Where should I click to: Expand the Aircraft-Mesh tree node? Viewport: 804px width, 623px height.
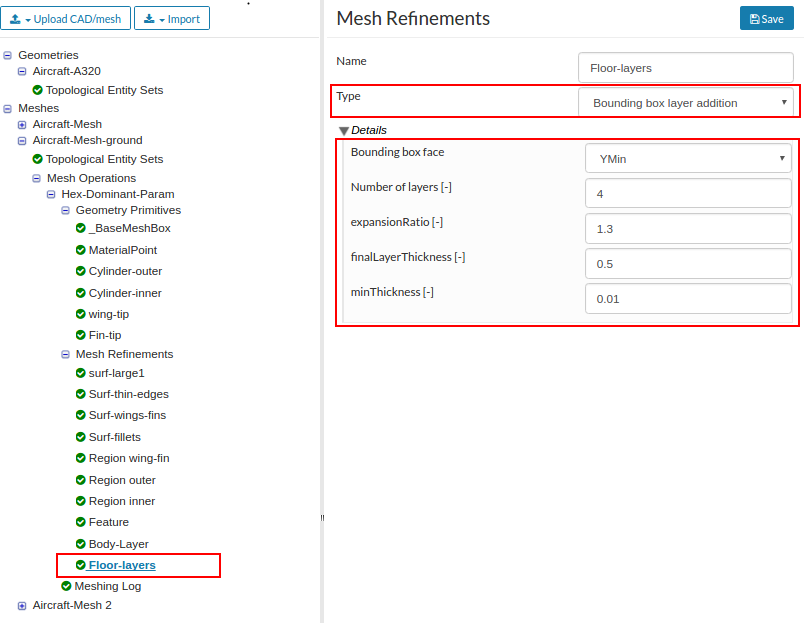point(22,124)
